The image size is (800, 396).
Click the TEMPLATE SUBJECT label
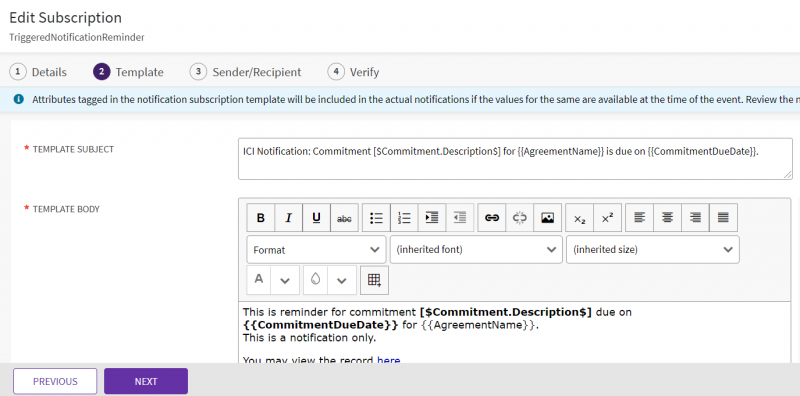tap(73, 149)
